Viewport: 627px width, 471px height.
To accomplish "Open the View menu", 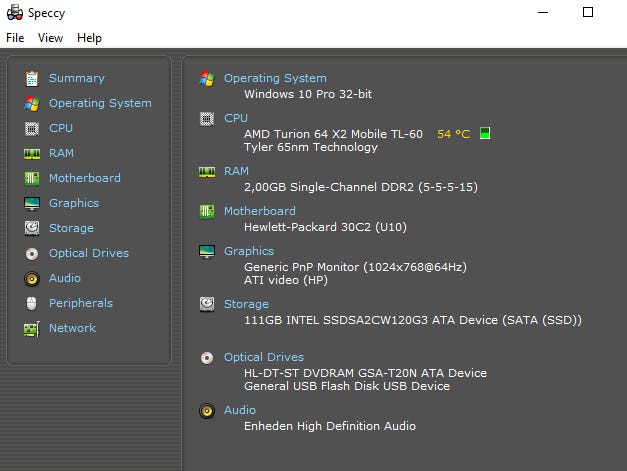I will tap(50, 38).
